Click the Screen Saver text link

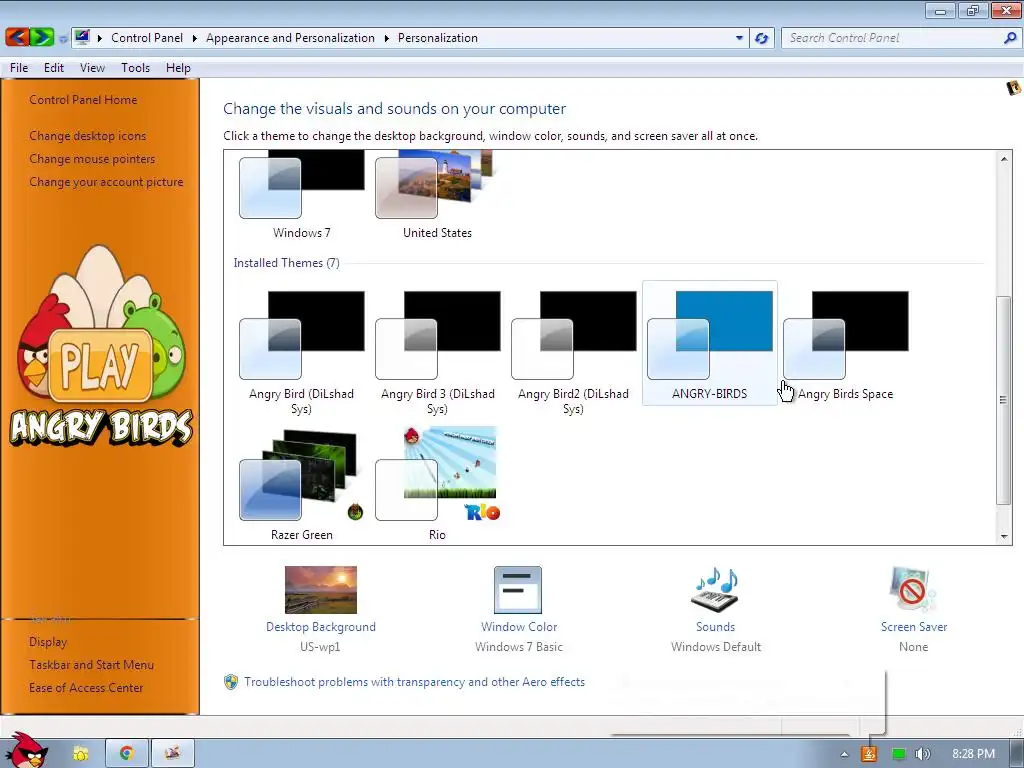pos(914,627)
